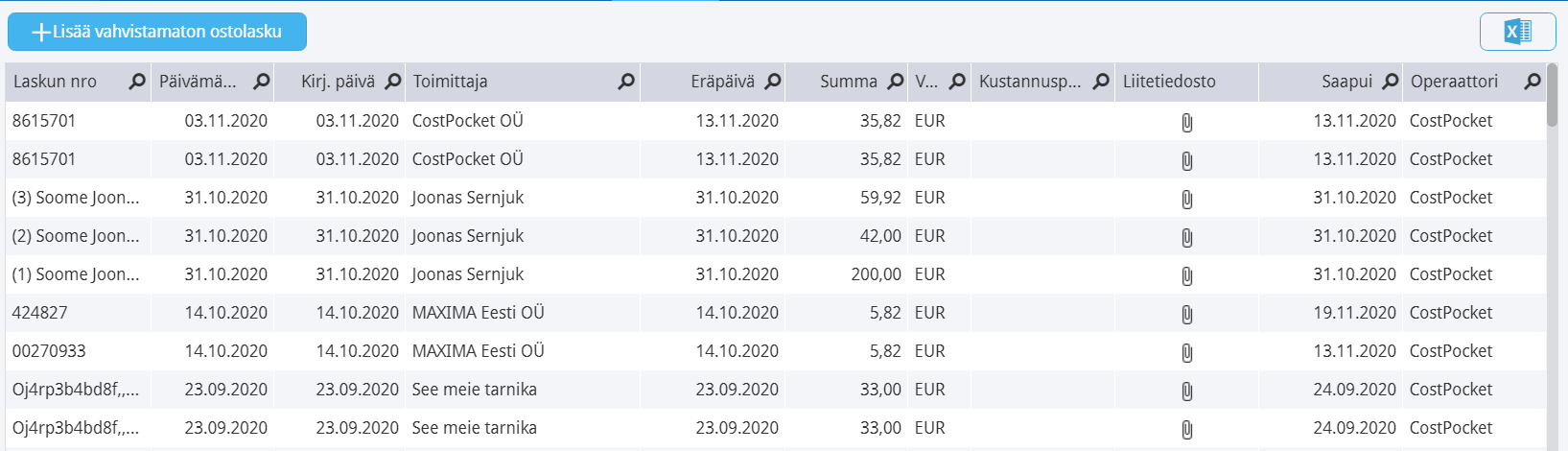Export table to Excel
The height and width of the screenshot is (451, 1568).
point(1517,32)
